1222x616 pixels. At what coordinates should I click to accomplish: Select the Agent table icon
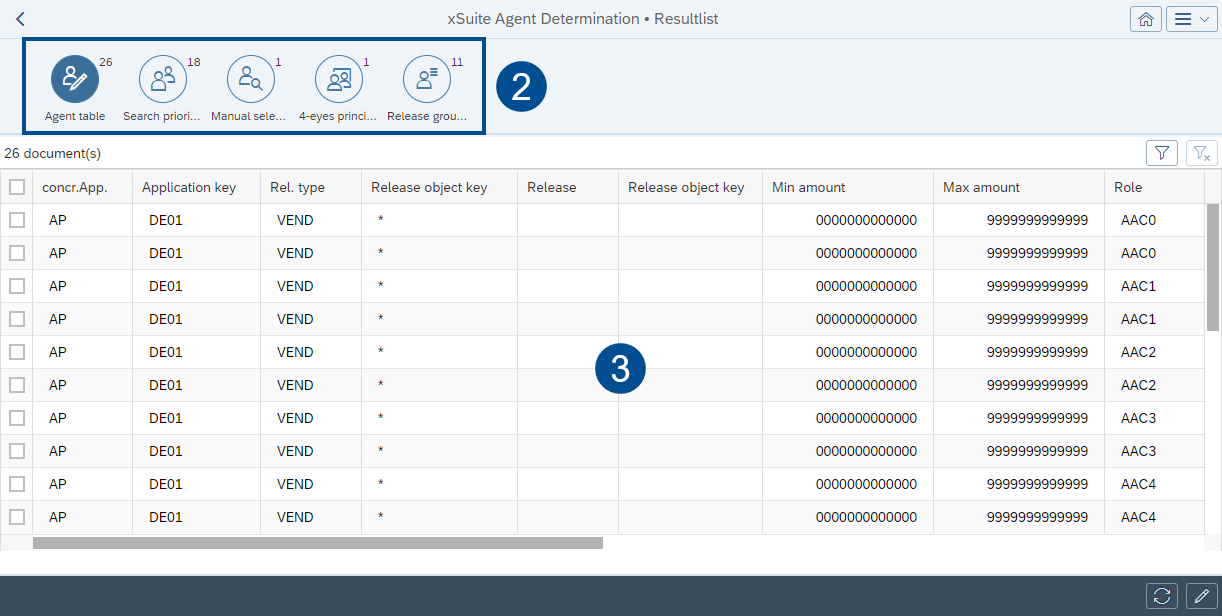(75, 80)
